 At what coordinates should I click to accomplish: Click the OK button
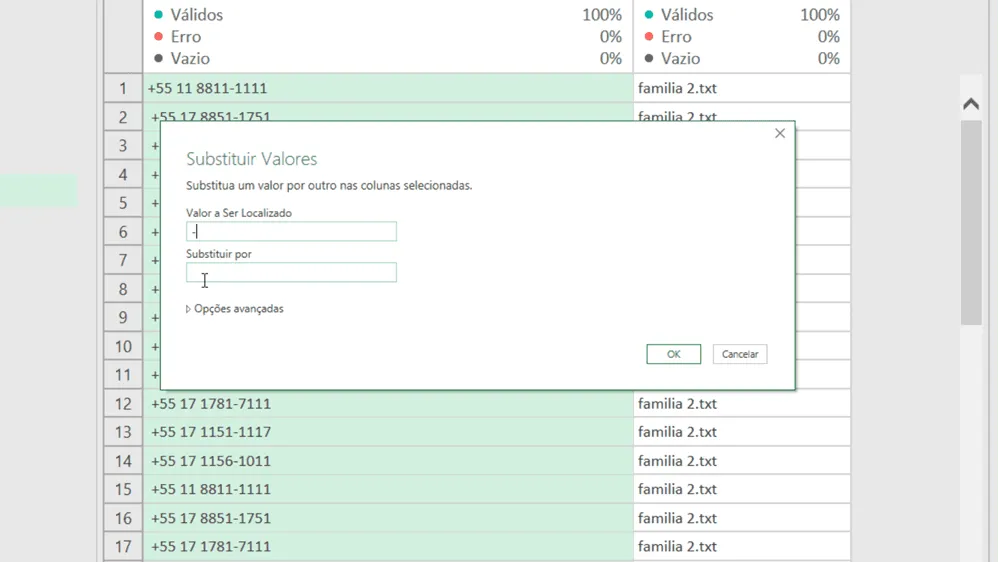tap(673, 354)
